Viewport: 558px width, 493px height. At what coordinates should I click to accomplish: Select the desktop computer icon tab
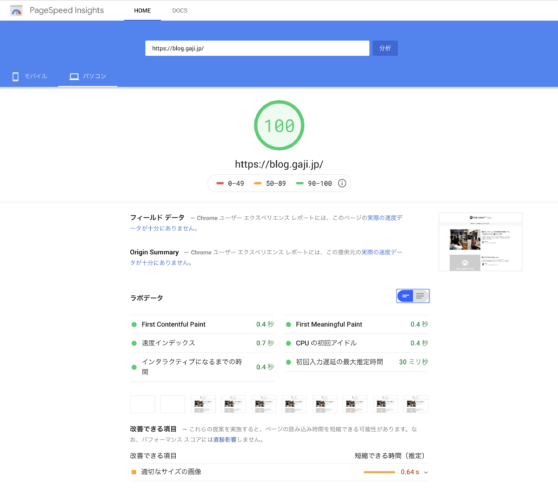pyautogui.click(x=74, y=77)
